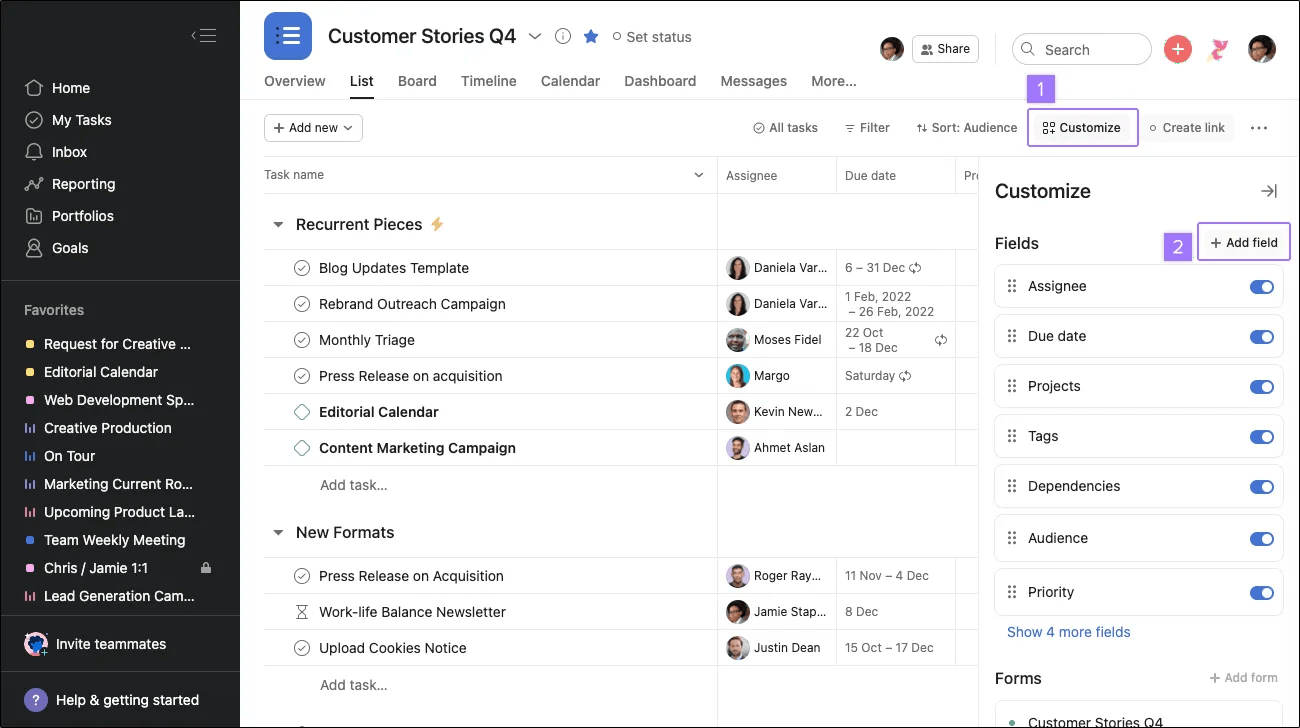The image size is (1300, 728).
Task: Close the Customize panel with the arrow icon
Action: click(x=1268, y=191)
